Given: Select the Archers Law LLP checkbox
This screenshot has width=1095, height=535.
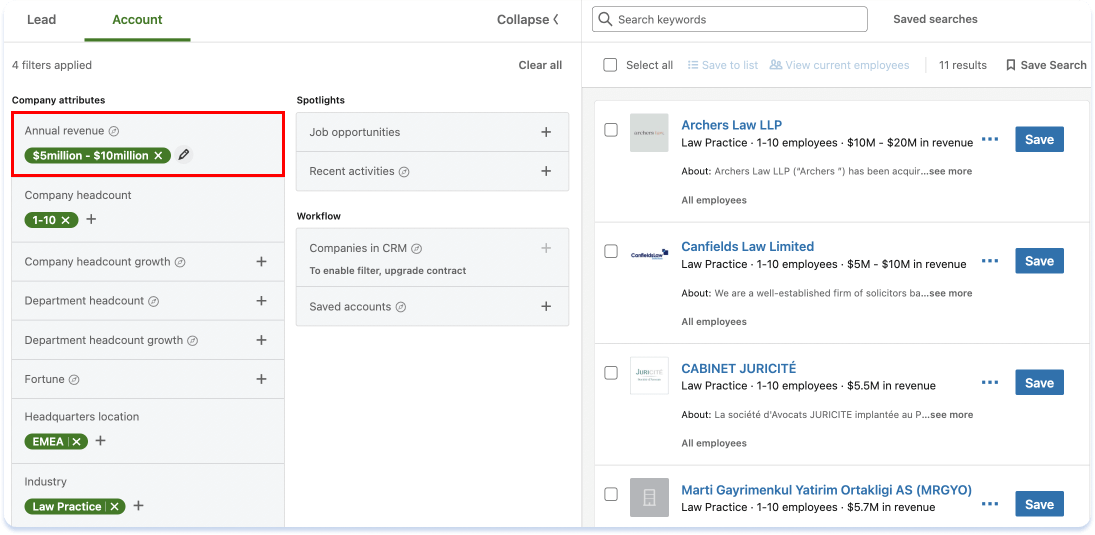Looking at the screenshot, I should (x=611, y=130).
